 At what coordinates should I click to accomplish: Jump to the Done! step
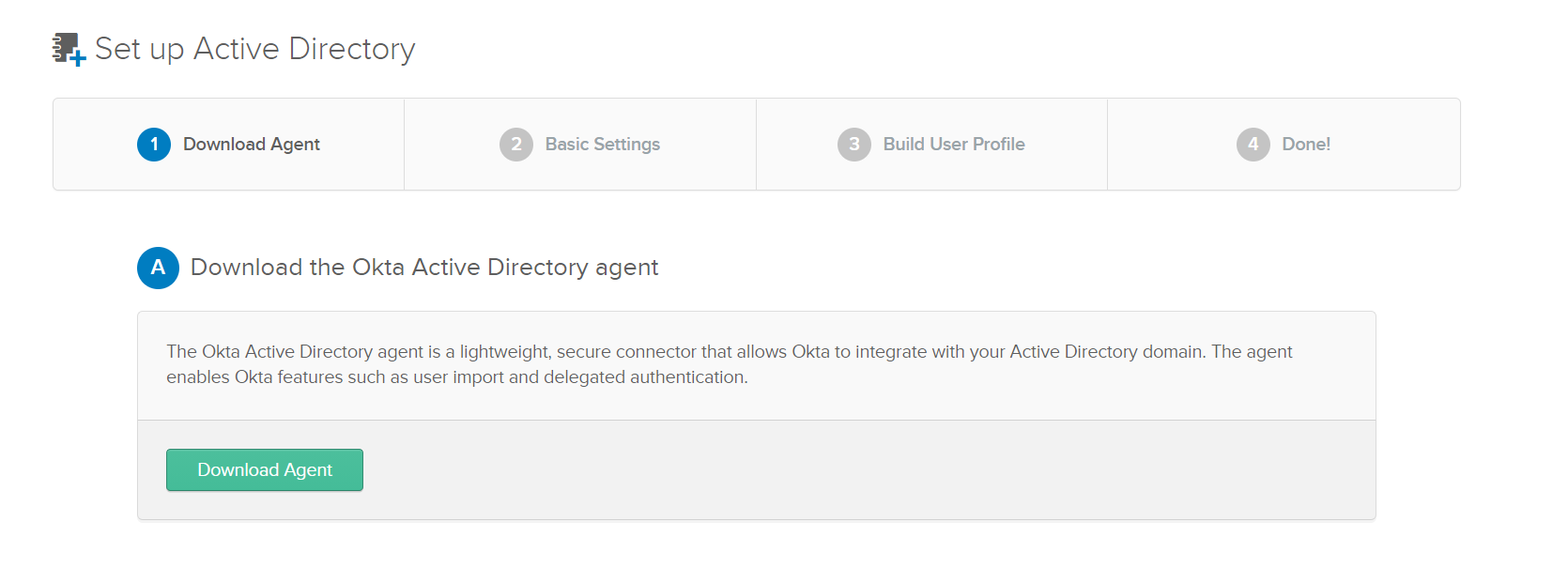[1306, 145]
